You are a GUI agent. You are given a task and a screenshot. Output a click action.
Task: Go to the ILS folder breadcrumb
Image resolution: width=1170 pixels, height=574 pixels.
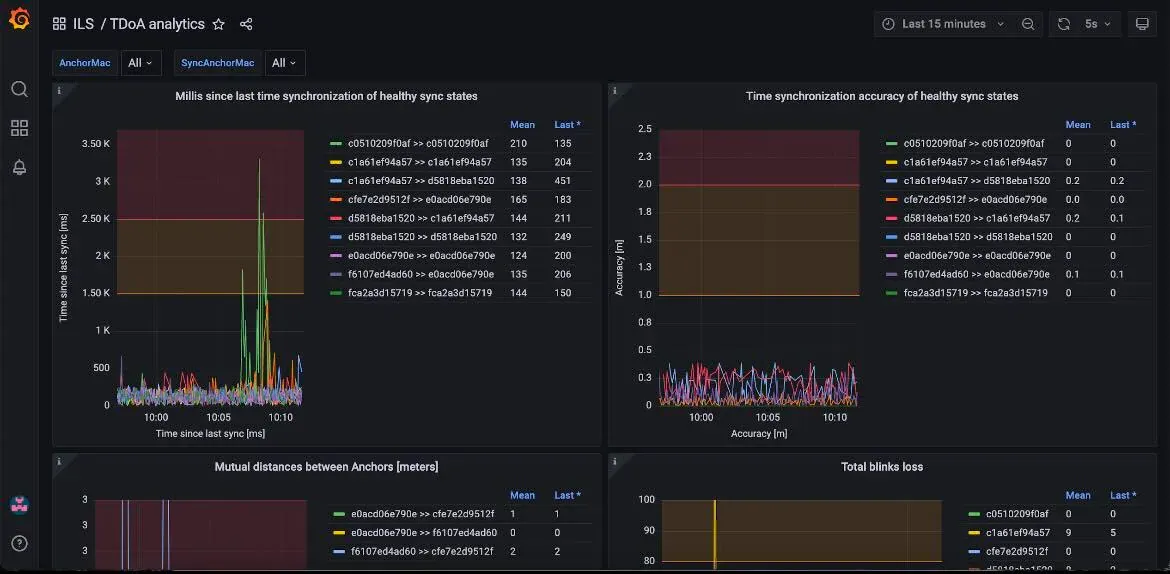[x=84, y=24]
